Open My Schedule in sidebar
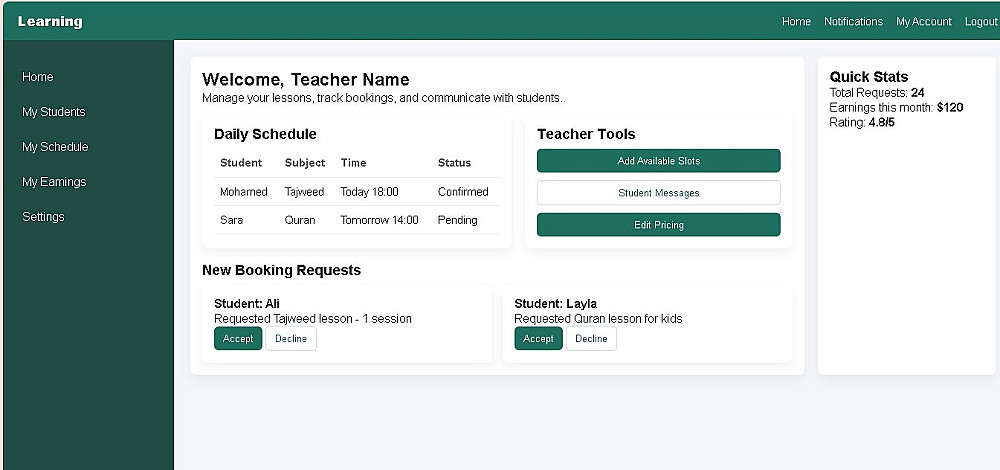Viewport: 1000px width, 470px height. coord(55,147)
